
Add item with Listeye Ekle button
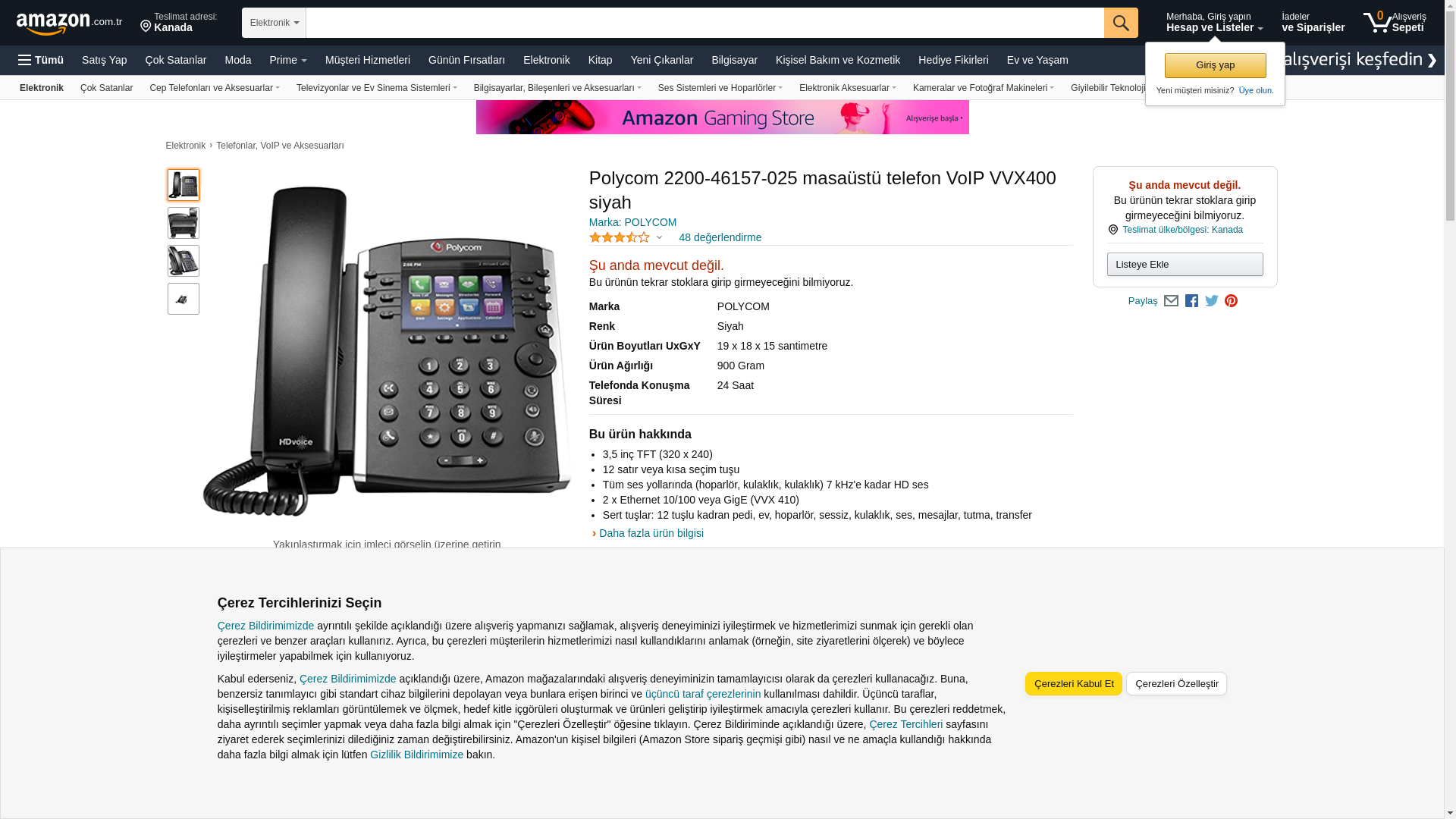(x=1185, y=264)
